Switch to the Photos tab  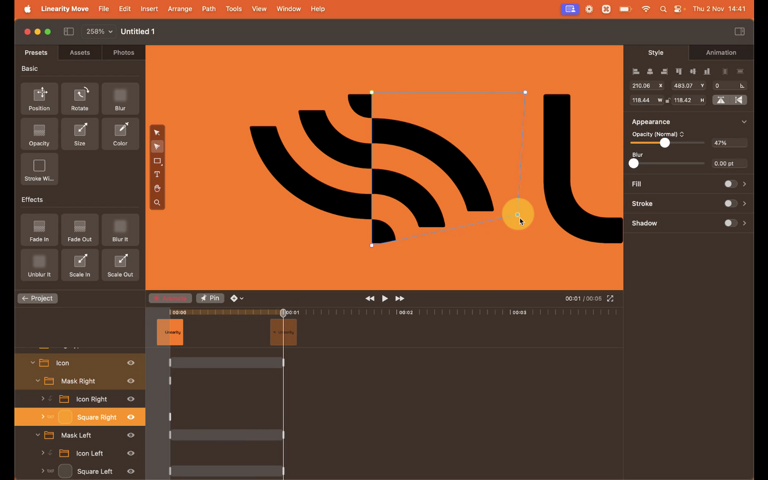tap(123, 52)
